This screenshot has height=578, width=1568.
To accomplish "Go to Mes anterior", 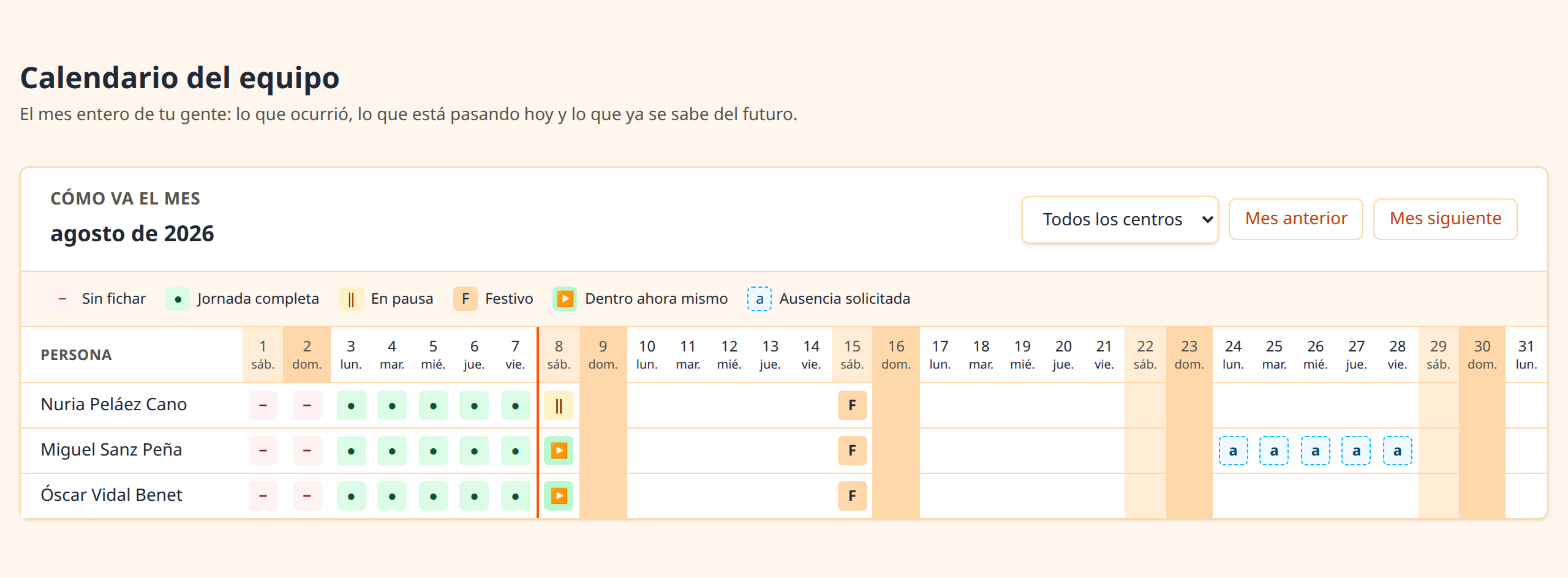I will pyautogui.click(x=1296, y=219).
